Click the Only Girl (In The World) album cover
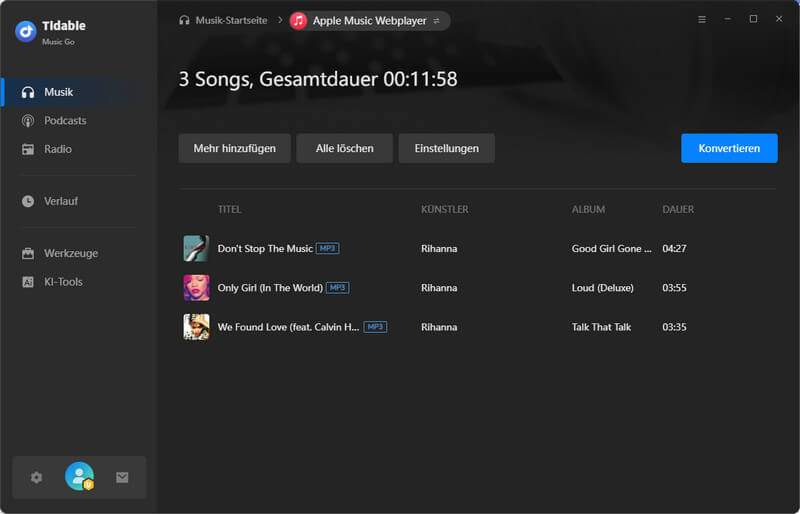The image size is (800, 514). pyautogui.click(x=196, y=288)
